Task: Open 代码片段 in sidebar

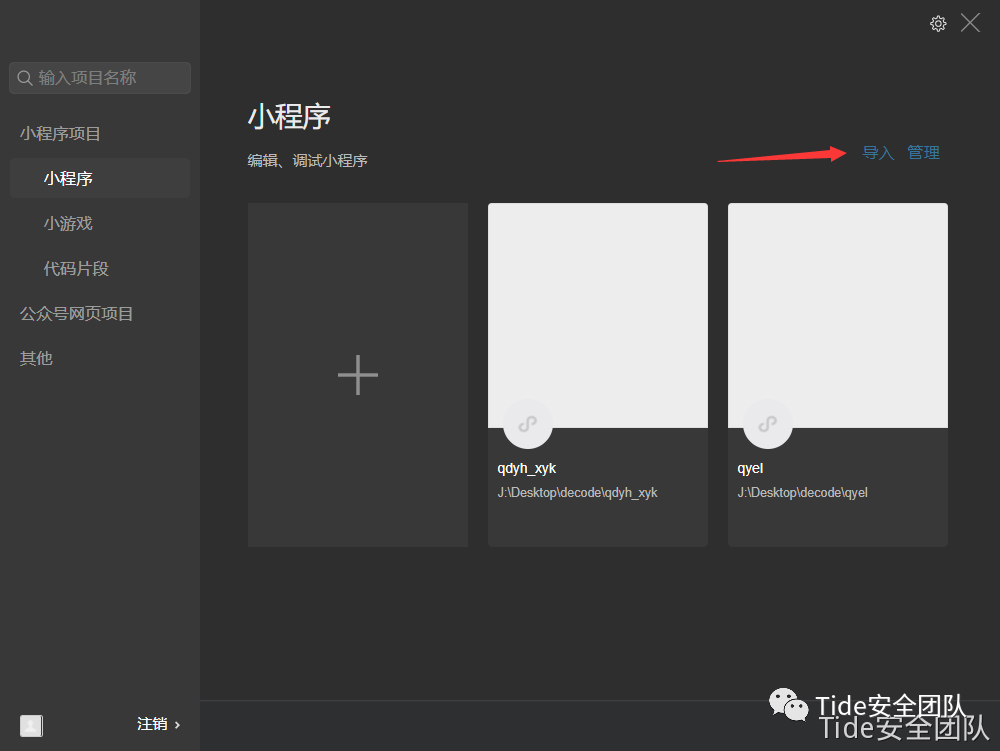Action: [76, 268]
